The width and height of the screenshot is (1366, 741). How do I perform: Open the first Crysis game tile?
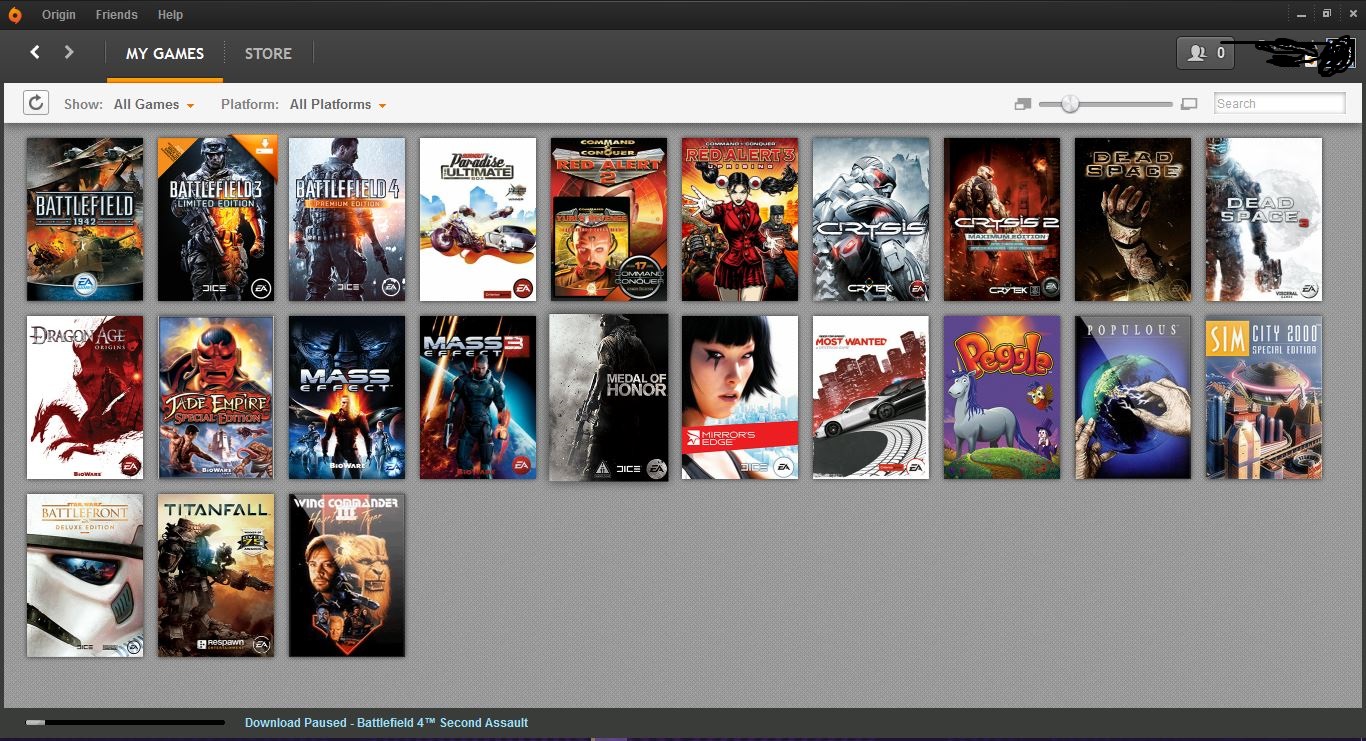(871, 219)
